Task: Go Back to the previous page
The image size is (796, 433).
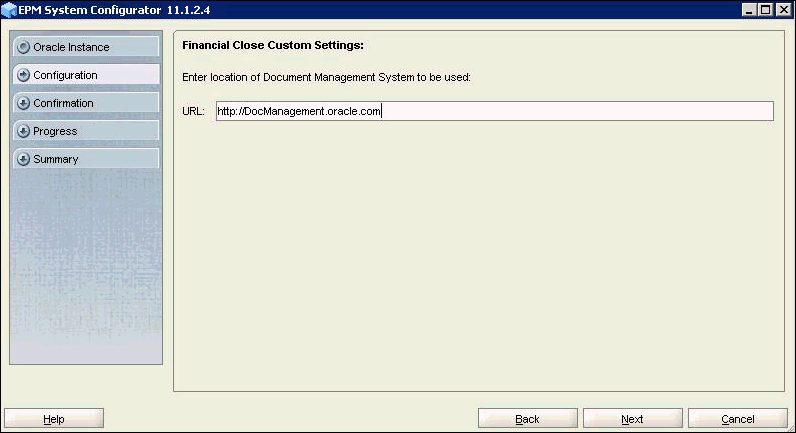Action: tap(527, 419)
